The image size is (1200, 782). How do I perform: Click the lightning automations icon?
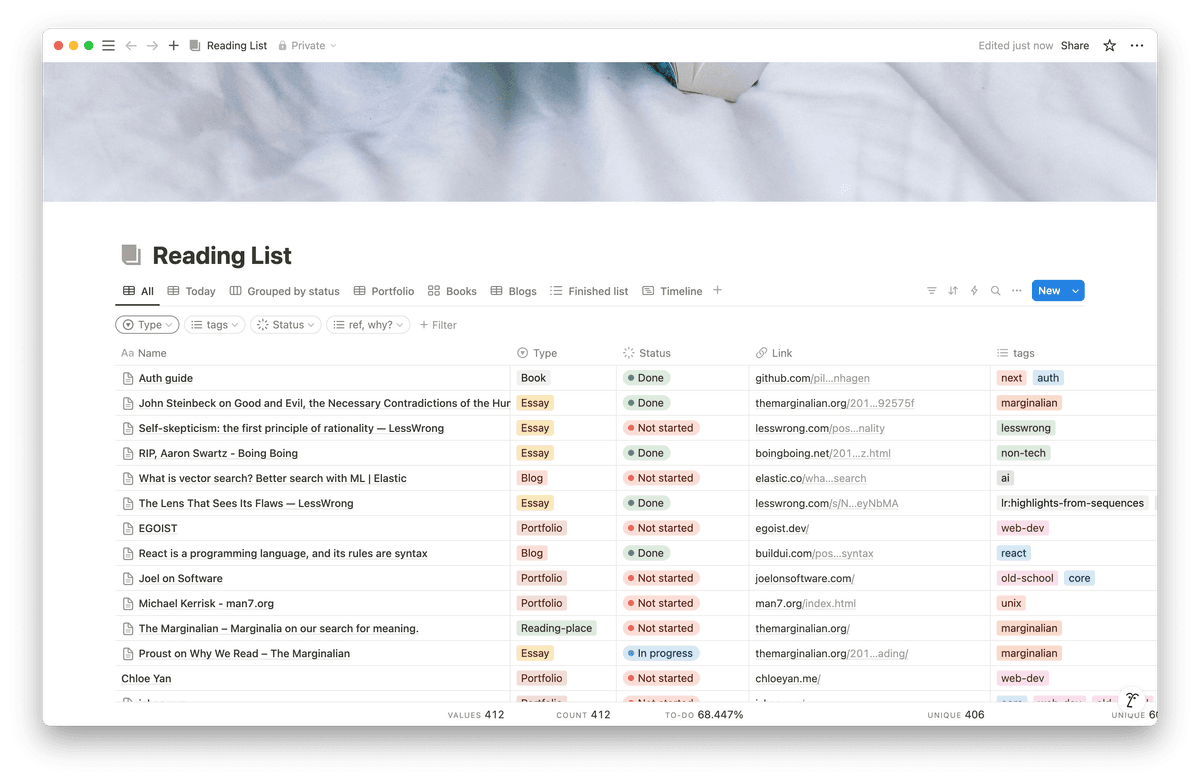(974, 291)
